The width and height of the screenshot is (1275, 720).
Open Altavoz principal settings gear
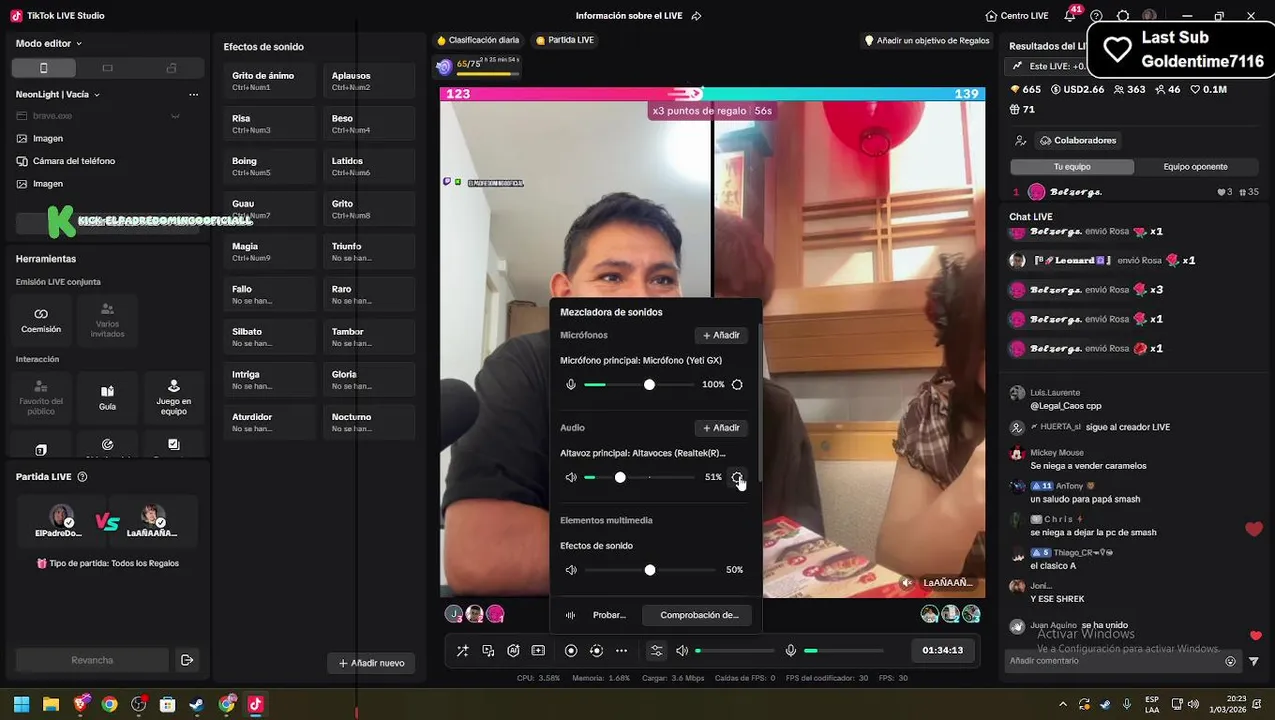point(737,477)
